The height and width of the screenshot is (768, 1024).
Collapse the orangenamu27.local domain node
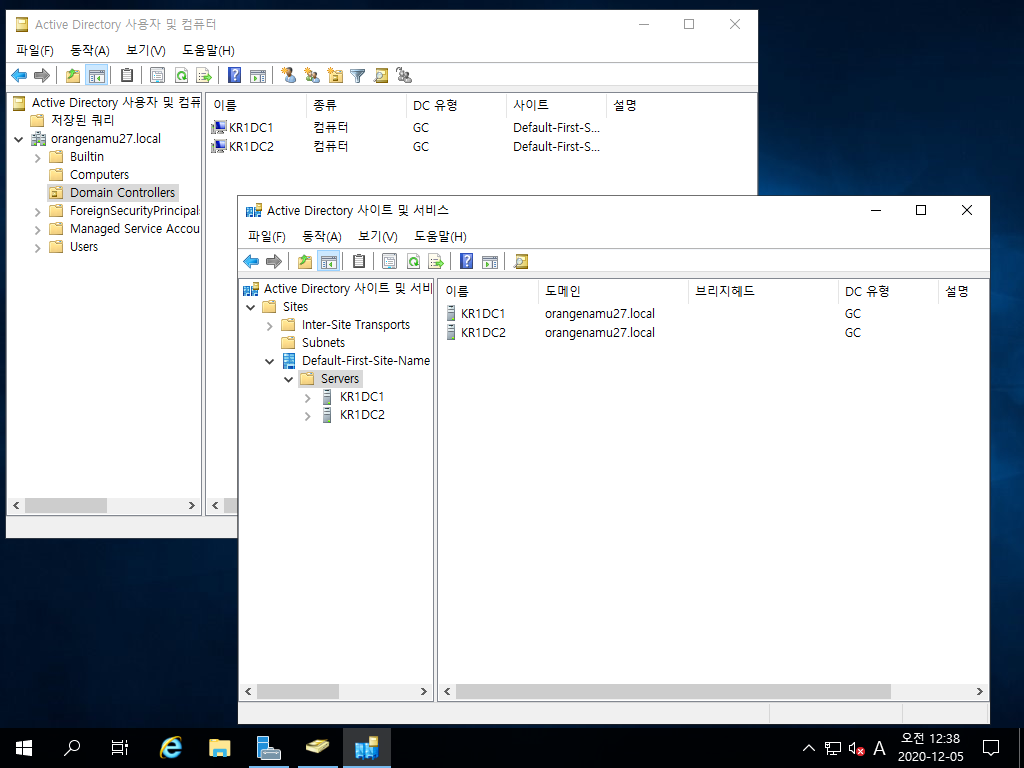19,139
